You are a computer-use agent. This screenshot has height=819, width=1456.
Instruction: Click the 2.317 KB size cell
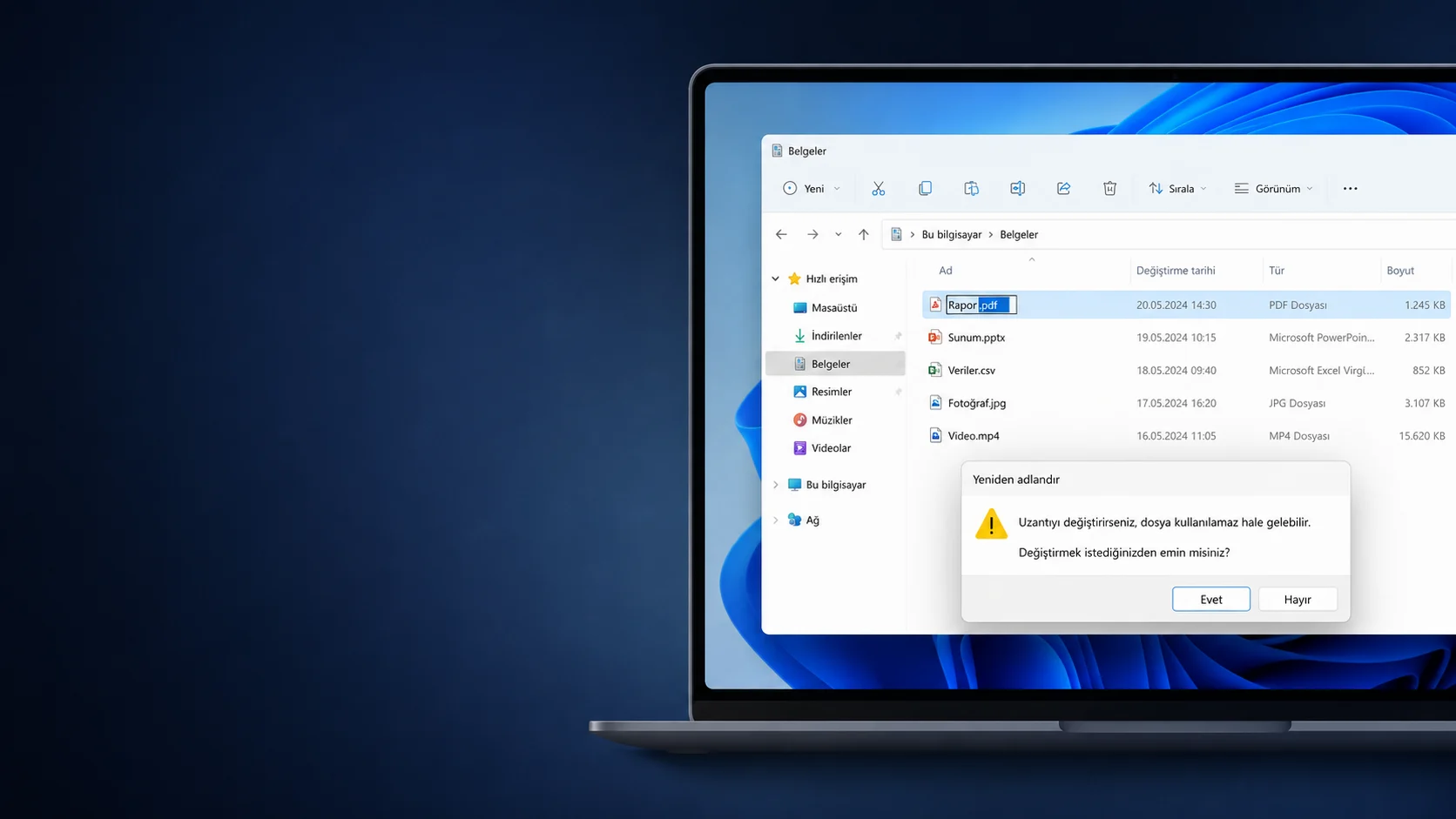coord(1425,338)
